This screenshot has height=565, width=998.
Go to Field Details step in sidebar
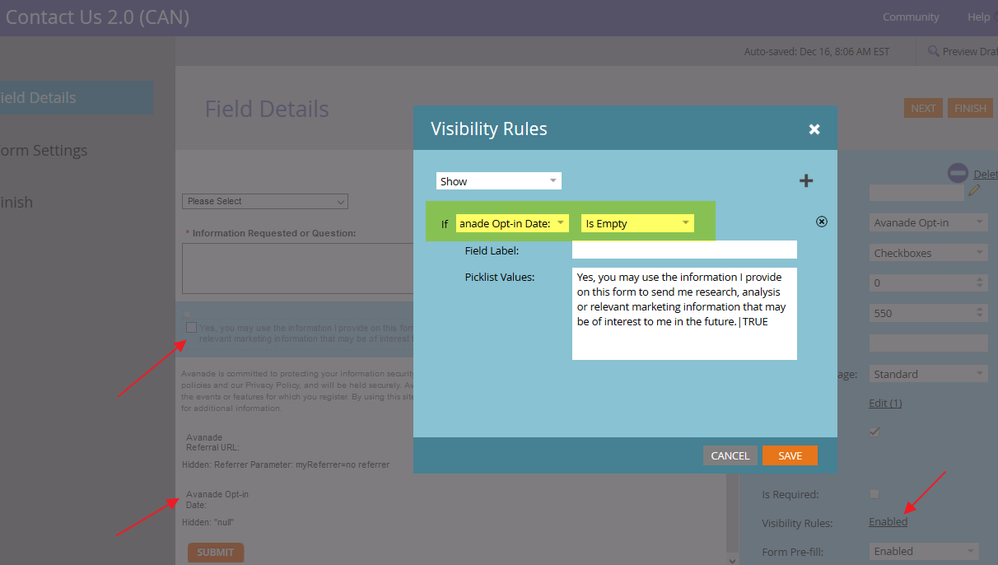click(x=76, y=97)
